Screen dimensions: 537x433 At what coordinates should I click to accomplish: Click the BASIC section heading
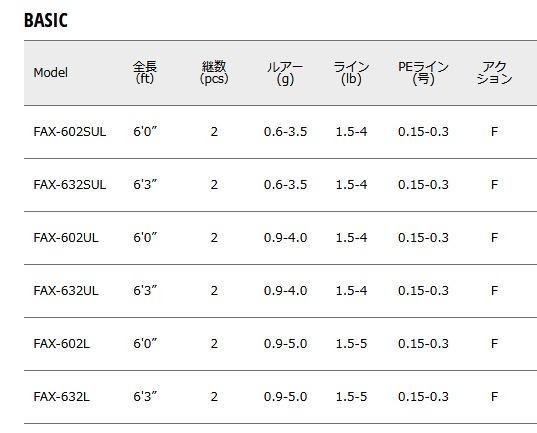46,20
